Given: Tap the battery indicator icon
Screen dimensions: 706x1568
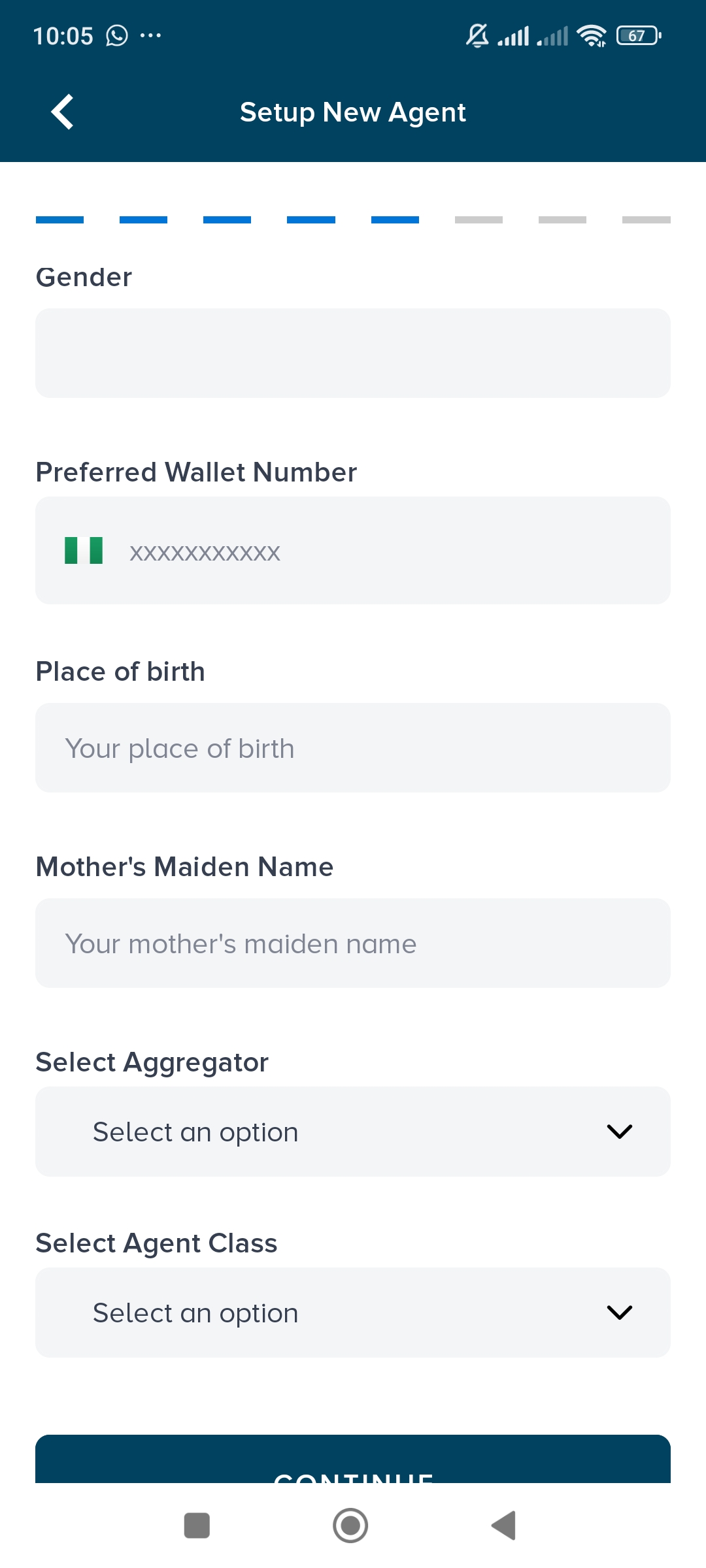Looking at the screenshot, I should click(638, 35).
